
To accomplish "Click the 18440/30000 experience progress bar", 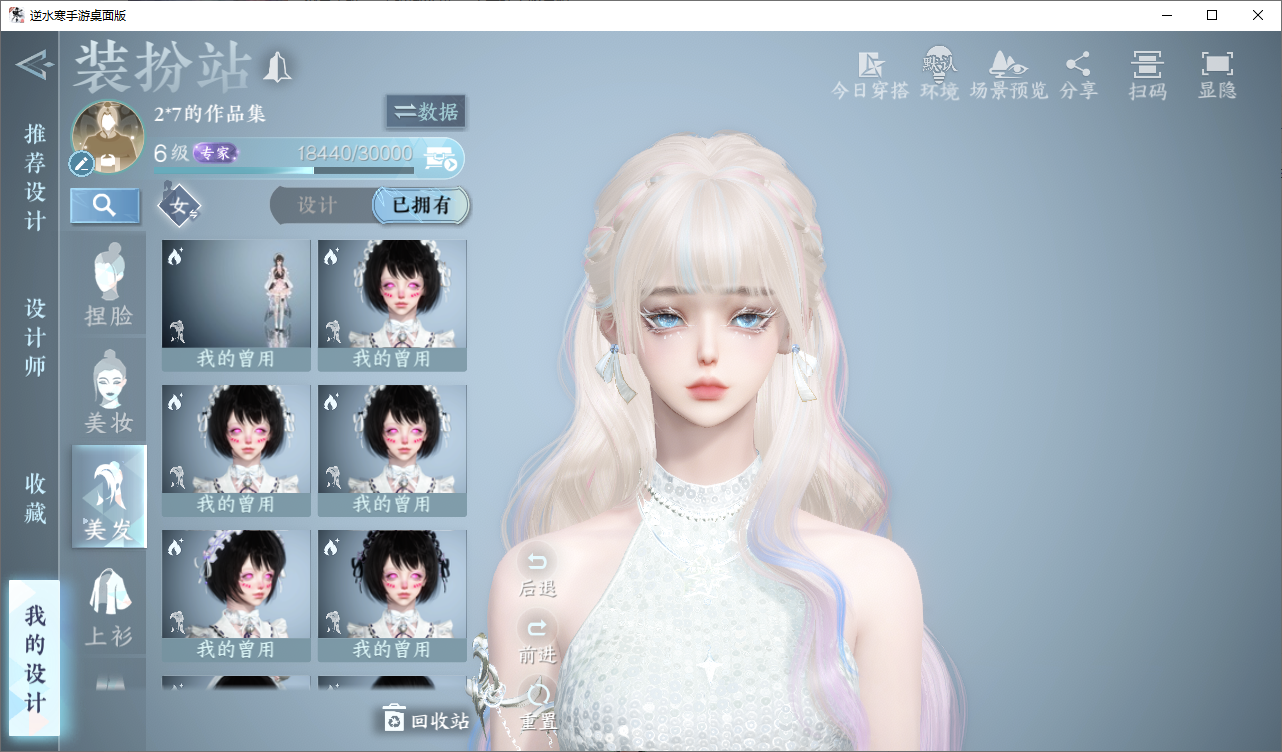I will [x=286, y=170].
